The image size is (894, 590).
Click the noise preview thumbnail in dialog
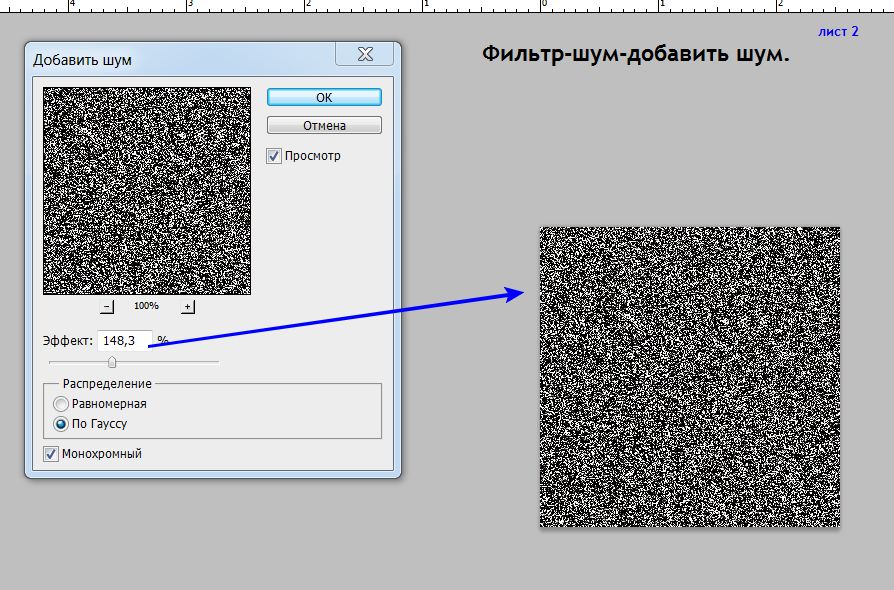point(147,191)
